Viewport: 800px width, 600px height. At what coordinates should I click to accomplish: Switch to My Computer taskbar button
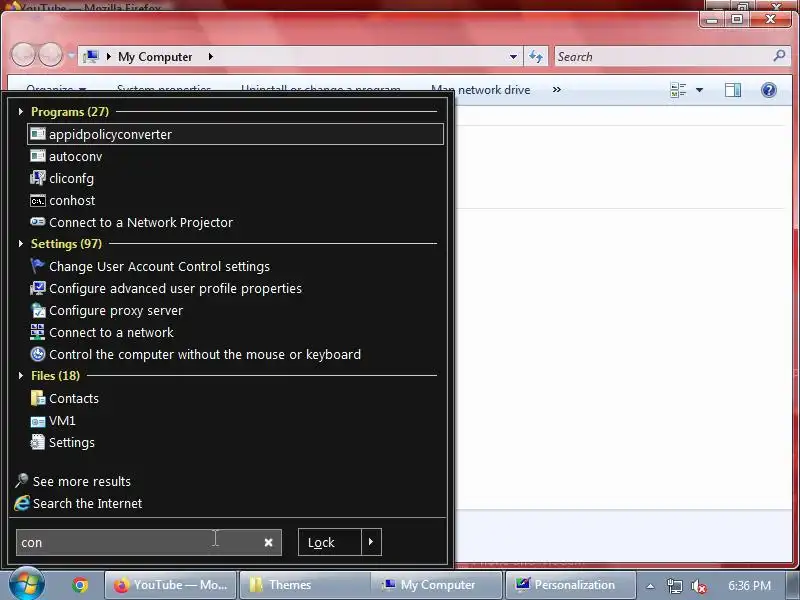pyautogui.click(x=438, y=585)
